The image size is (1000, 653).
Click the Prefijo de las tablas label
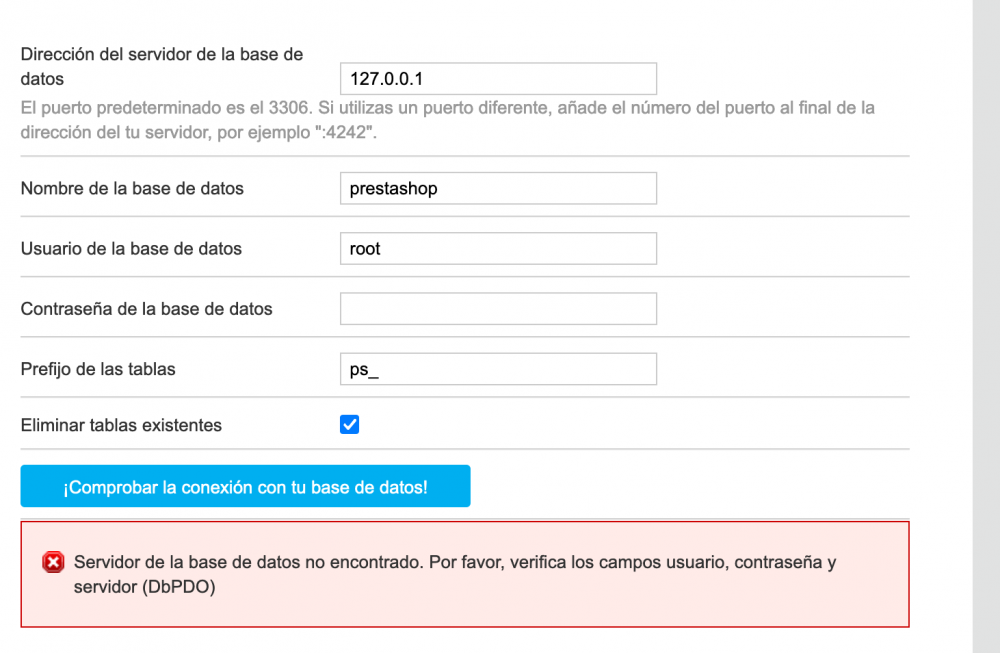tap(96, 368)
